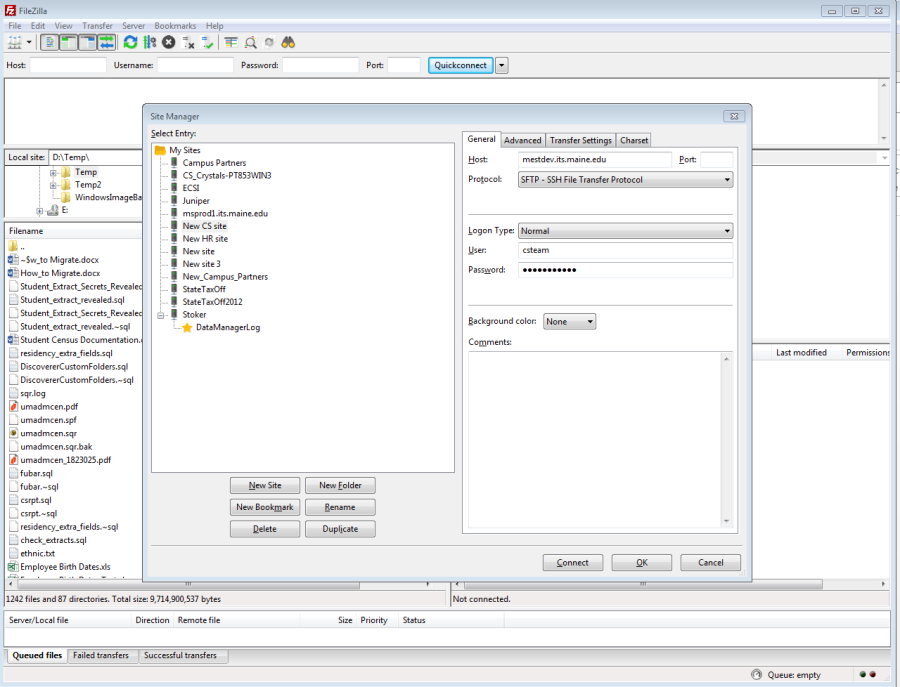The width and height of the screenshot is (900, 687).
Task: Switch to the Charset tab
Action: (x=634, y=140)
